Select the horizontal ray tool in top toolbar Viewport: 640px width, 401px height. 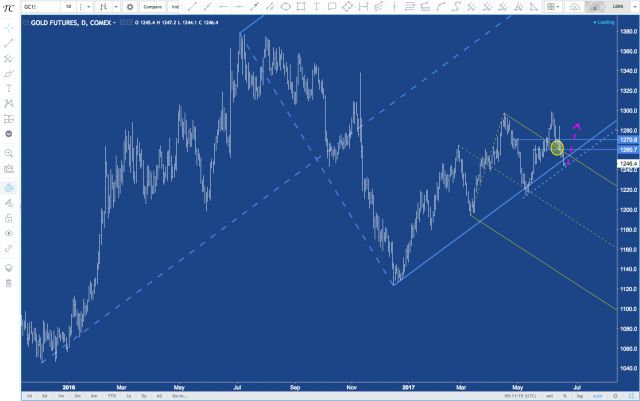[223, 7]
